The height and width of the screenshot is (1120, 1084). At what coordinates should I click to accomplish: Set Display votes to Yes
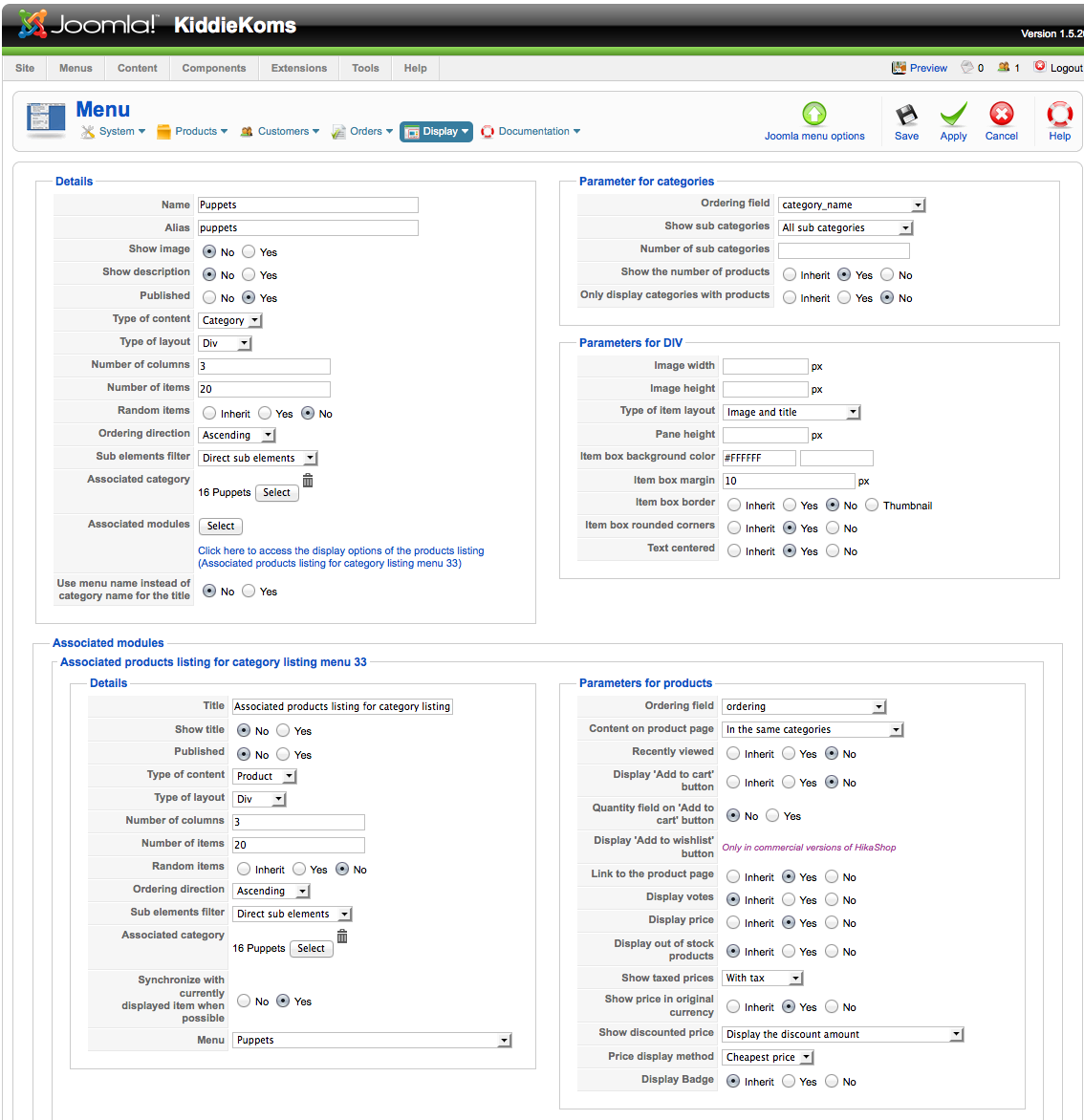coord(789,900)
